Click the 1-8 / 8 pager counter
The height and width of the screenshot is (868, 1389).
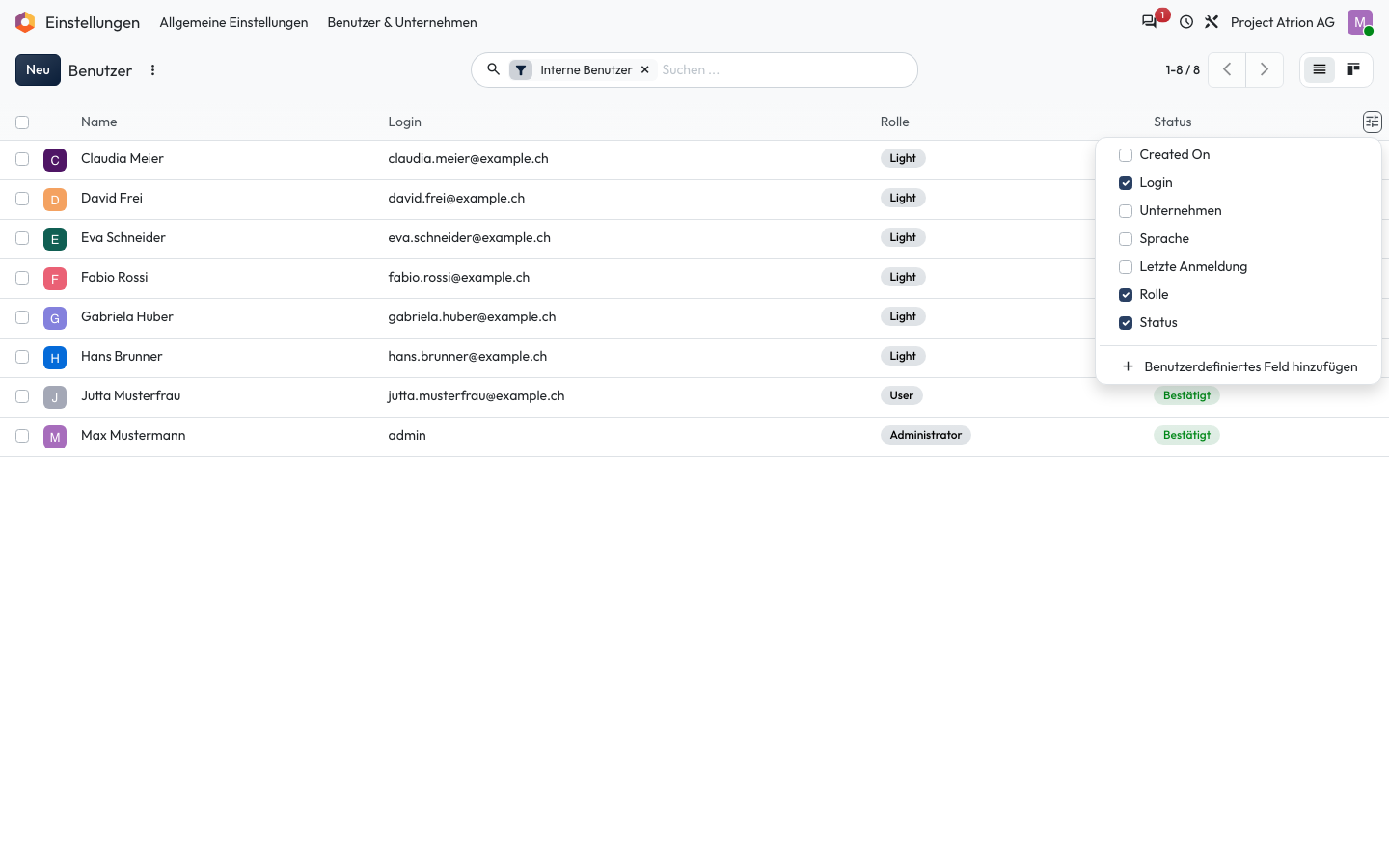1183,69
